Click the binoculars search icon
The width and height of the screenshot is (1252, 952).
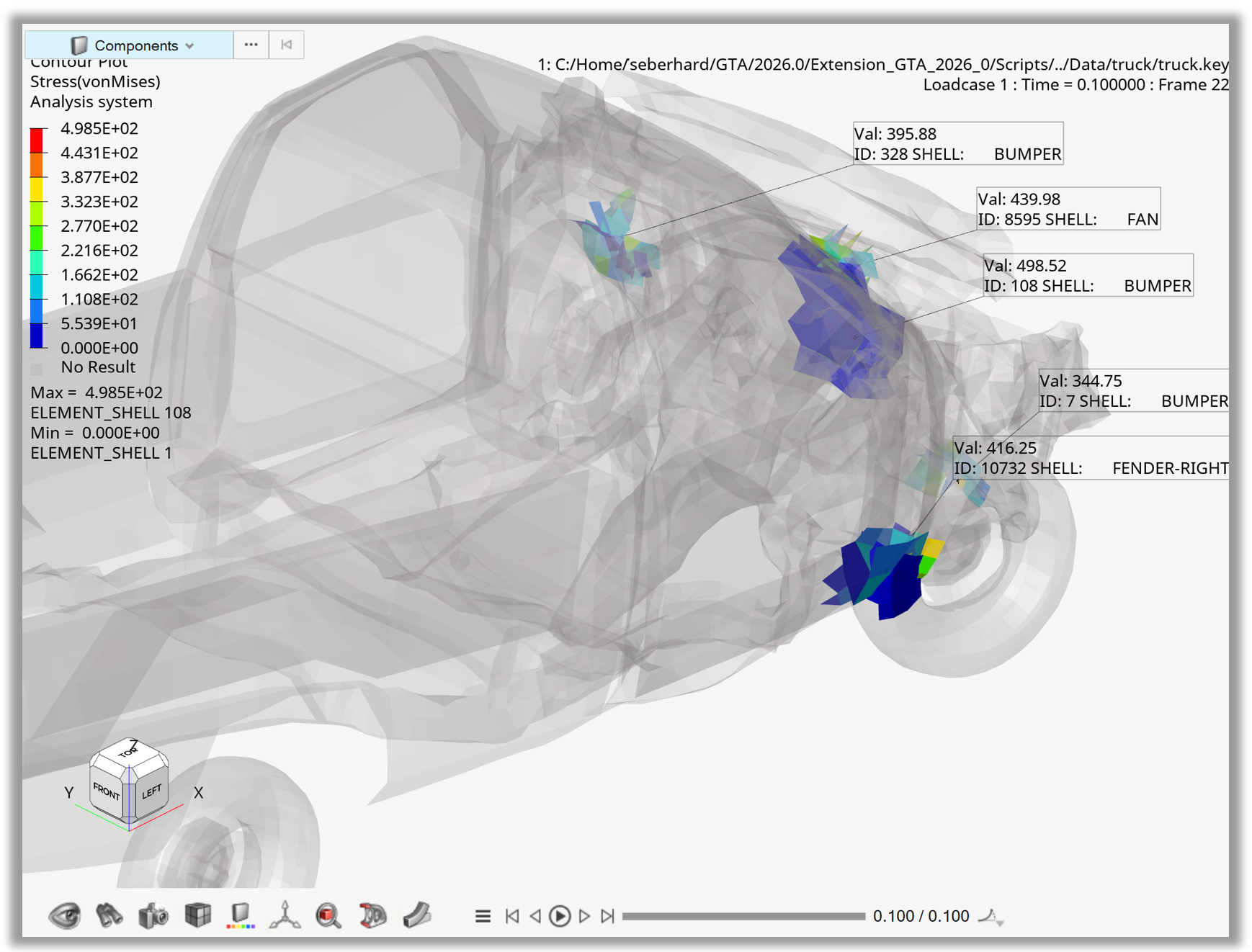click(x=109, y=915)
